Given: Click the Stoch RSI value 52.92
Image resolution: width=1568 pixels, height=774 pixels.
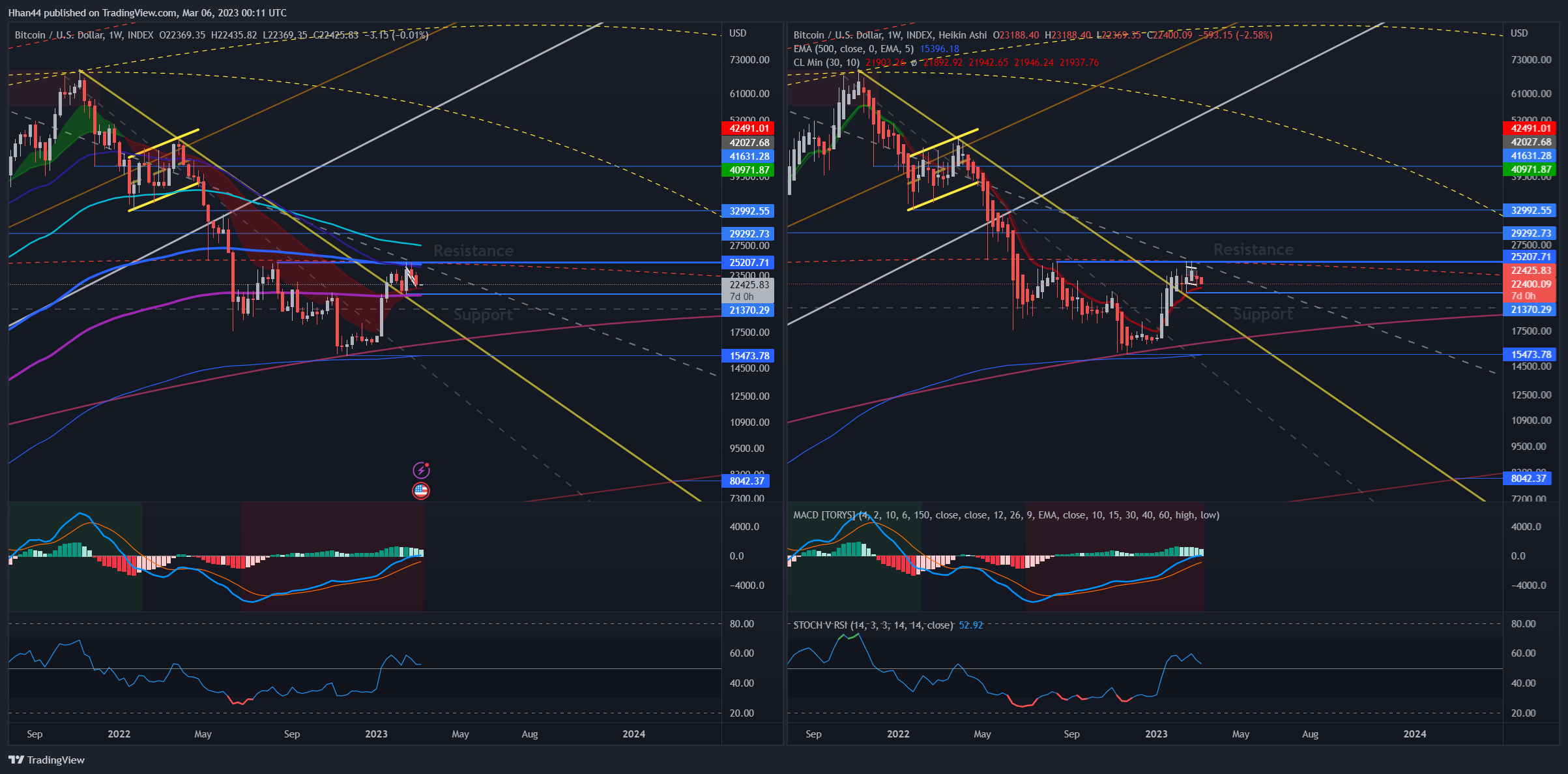Looking at the screenshot, I should click(x=971, y=625).
